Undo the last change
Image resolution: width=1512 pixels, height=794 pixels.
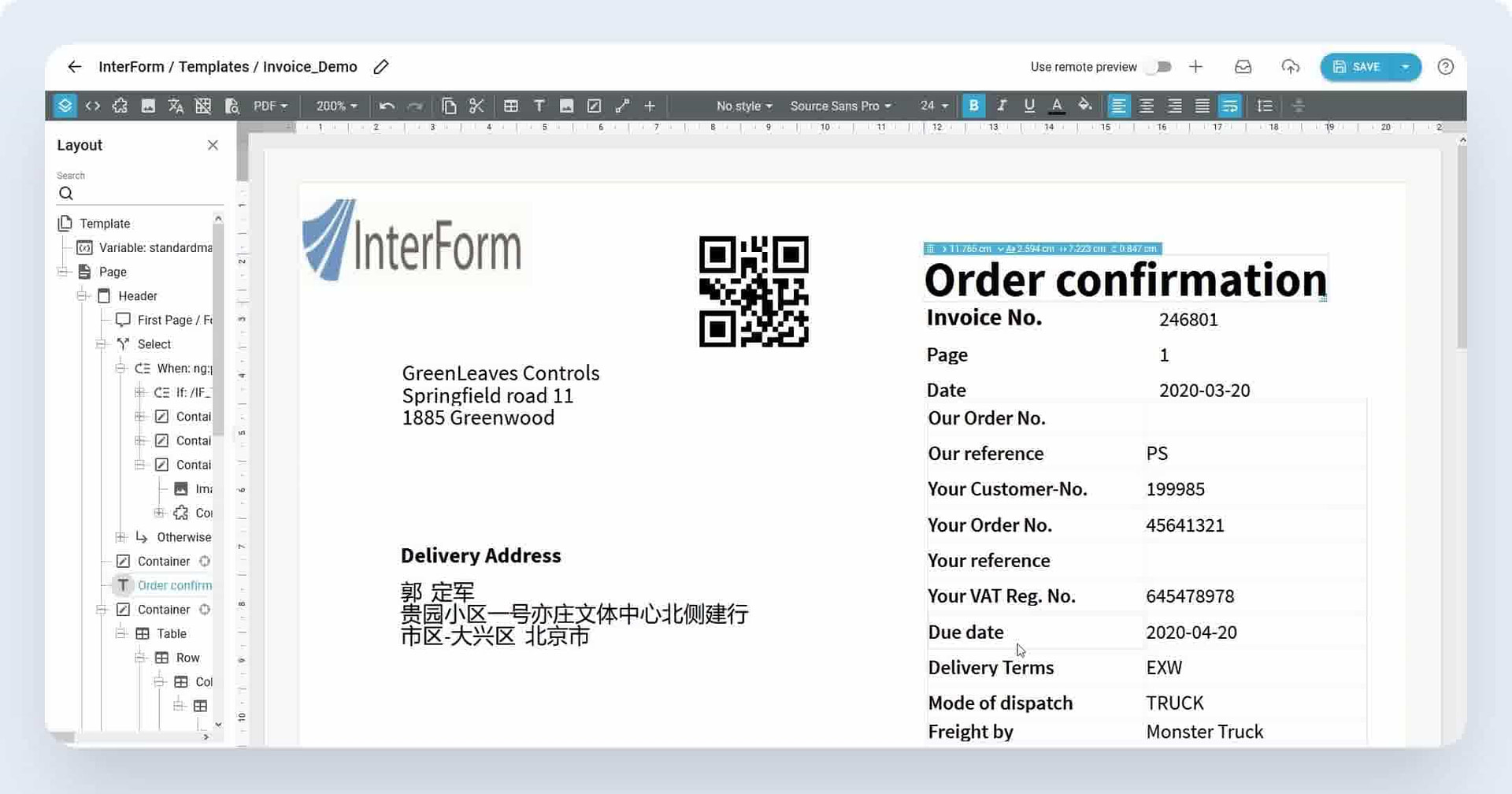click(386, 106)
